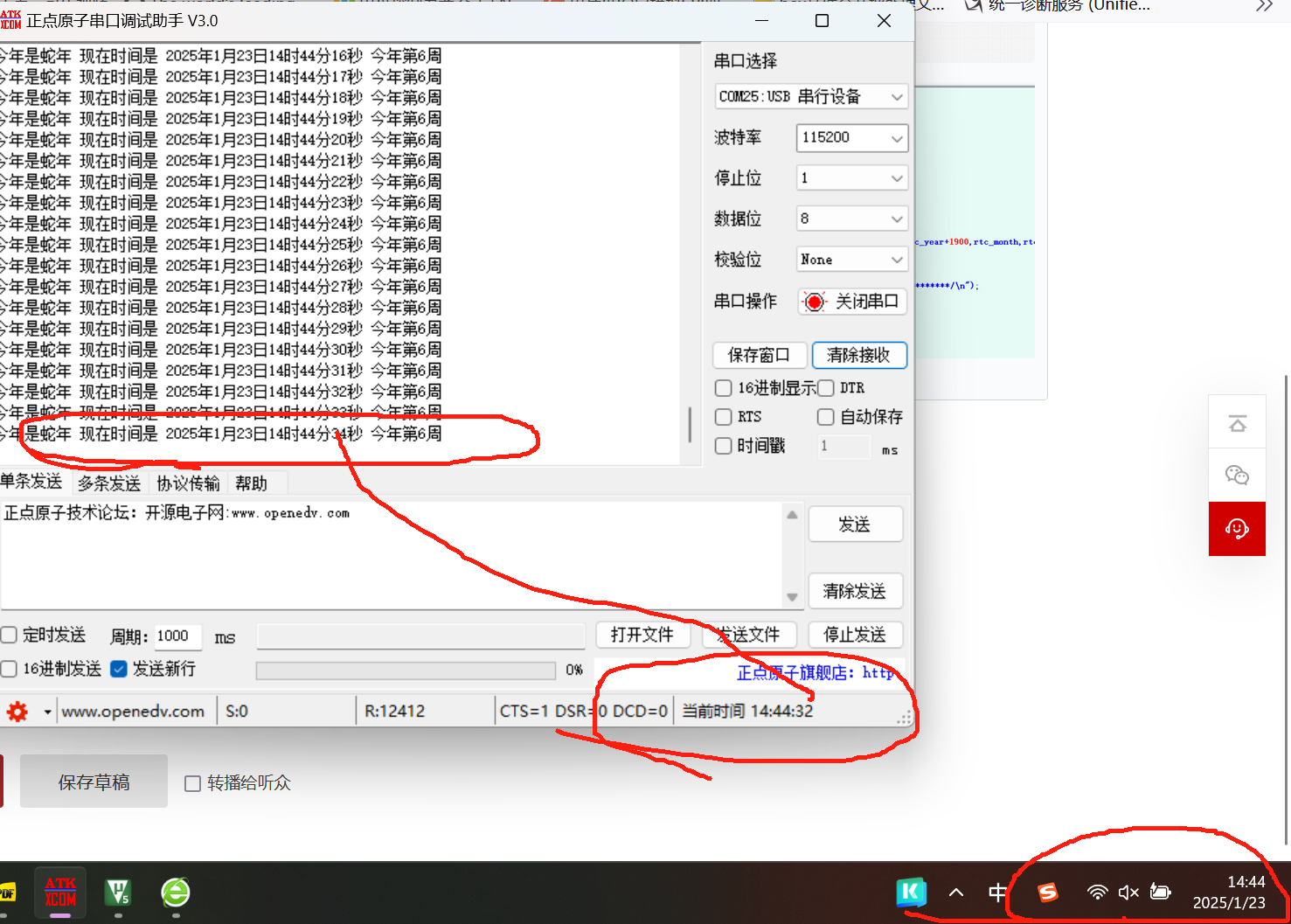
Task: Switch to the 多条发送 tab
Action: [x=108, y=482]
